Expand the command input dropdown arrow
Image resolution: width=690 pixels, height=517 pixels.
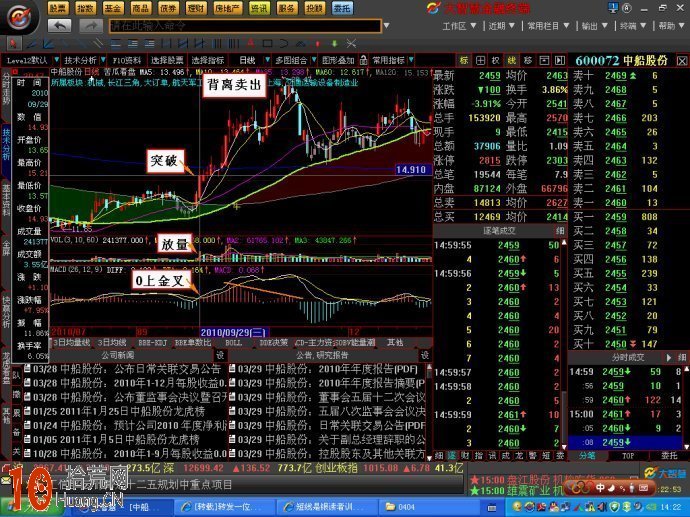click(x=386, y=26)
